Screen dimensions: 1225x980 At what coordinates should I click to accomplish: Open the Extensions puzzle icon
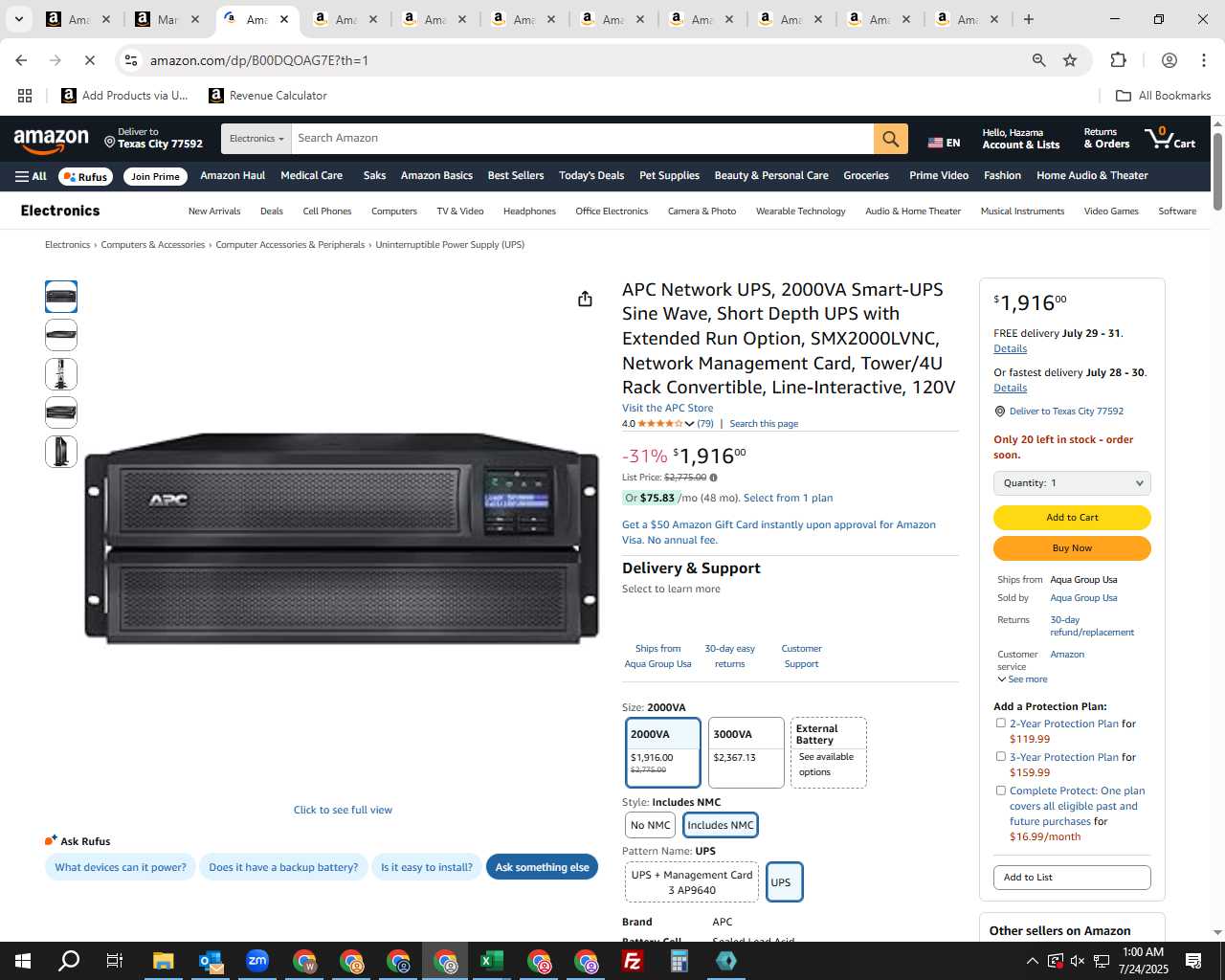tap(1118, 60)
